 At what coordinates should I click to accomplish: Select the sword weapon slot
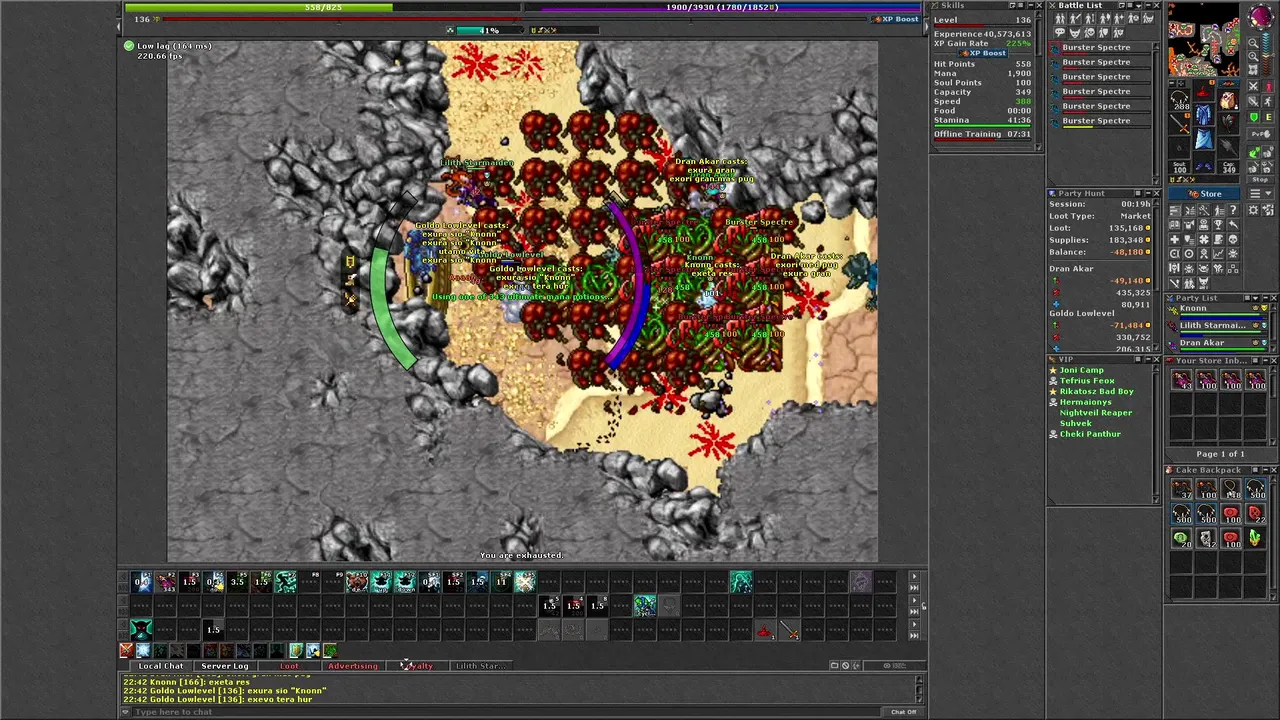[x=1179, y=125]
